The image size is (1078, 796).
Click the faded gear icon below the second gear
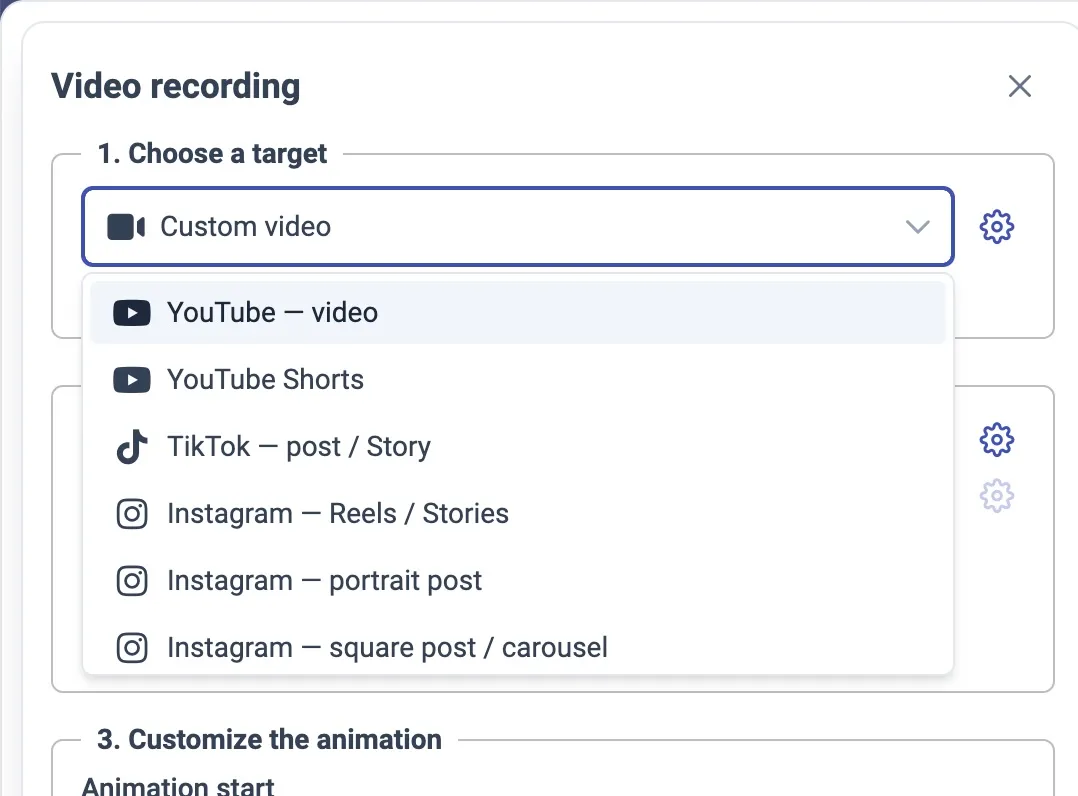click(996, 496)
